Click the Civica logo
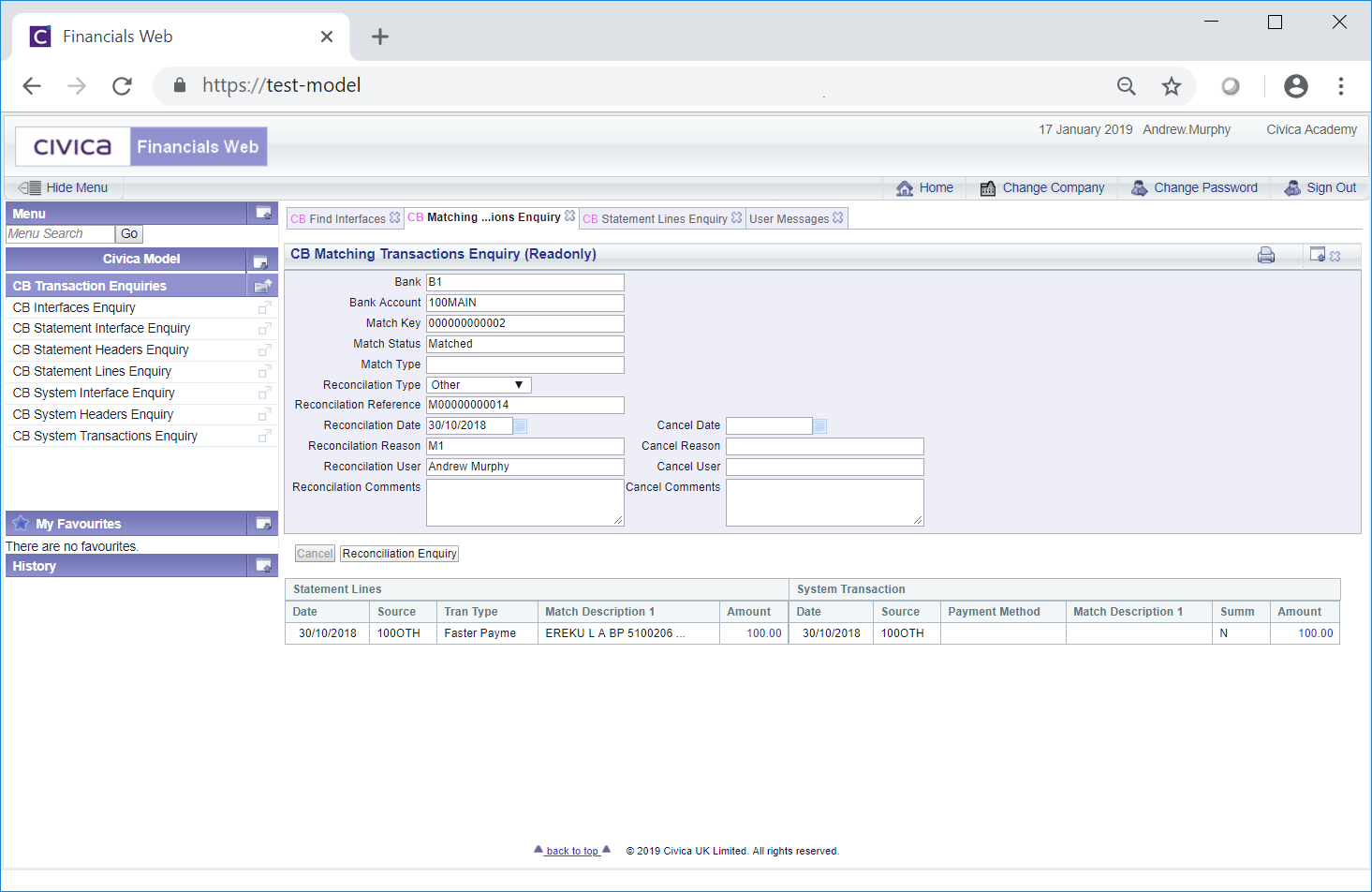The height and width of the screenshot is (892, 1372). coord(72,147)
